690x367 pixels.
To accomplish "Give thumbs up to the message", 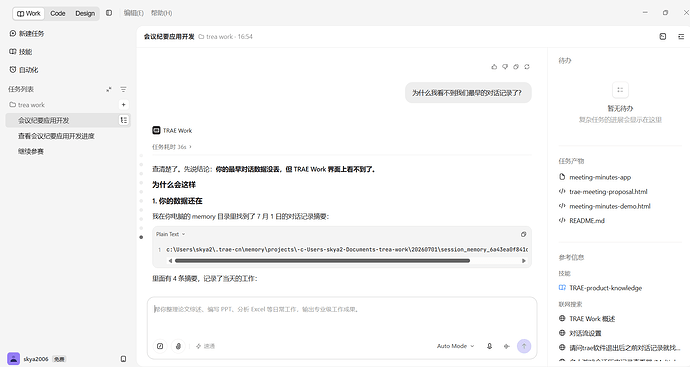I will pos(494,67).
